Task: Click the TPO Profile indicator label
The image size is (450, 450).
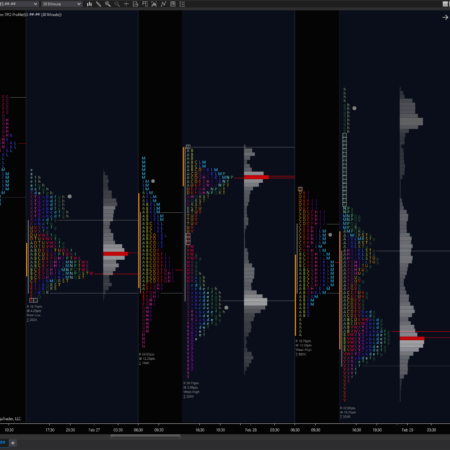Action: [31, 15]
